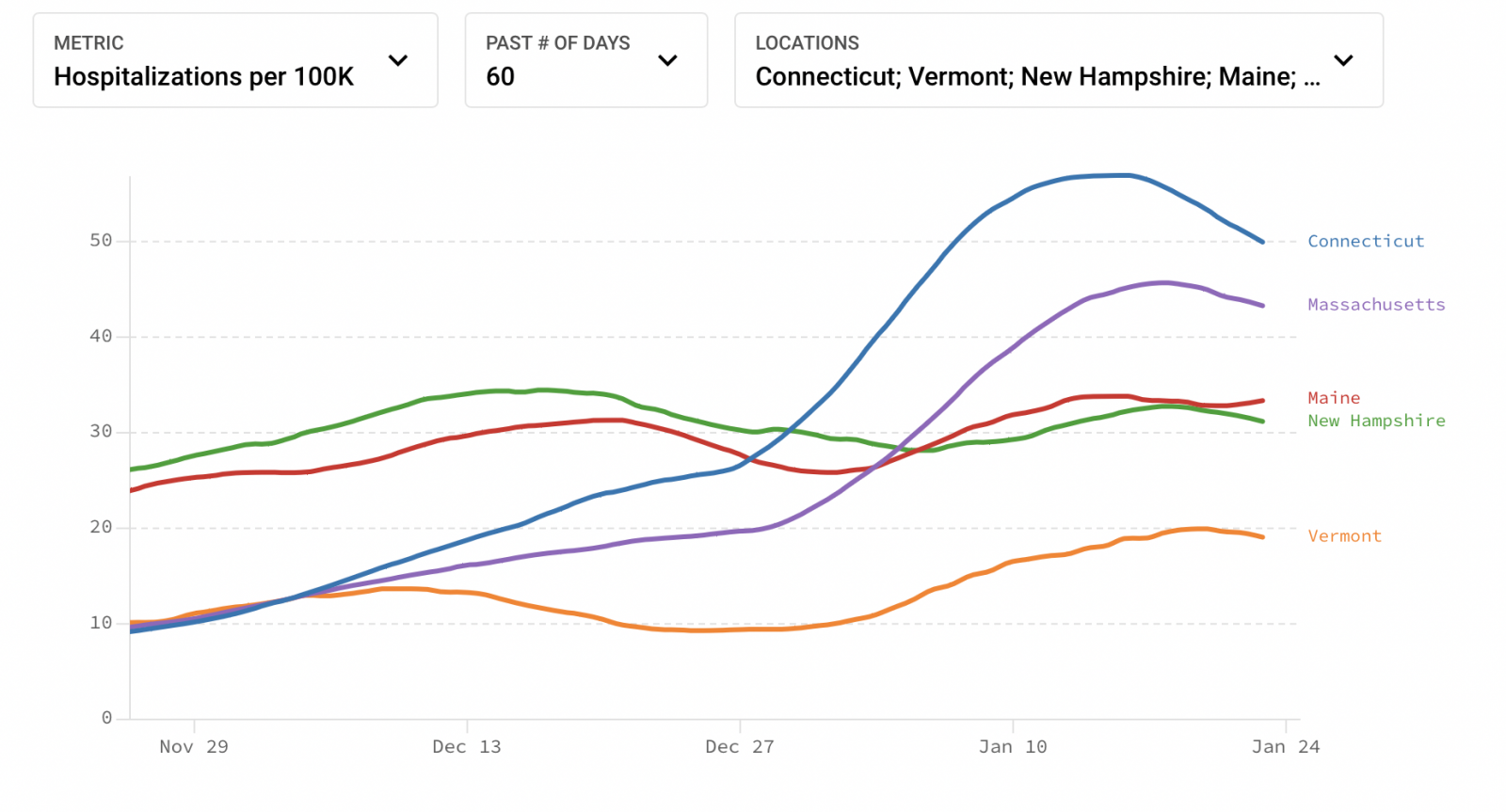Viewport: 1506px width, 812px height.
Task: Click the Jan 24 date tick label
Action: point(1286,747)
